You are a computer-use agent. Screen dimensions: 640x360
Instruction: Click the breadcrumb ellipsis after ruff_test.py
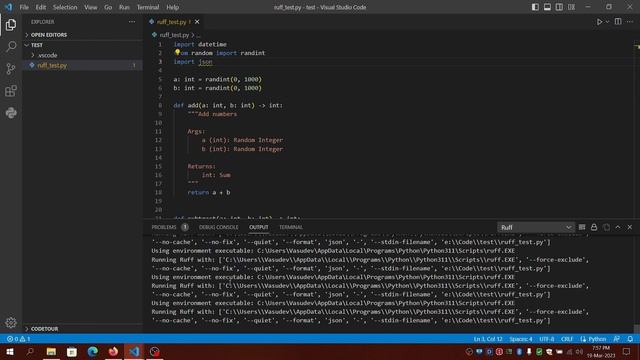[198, 35]
